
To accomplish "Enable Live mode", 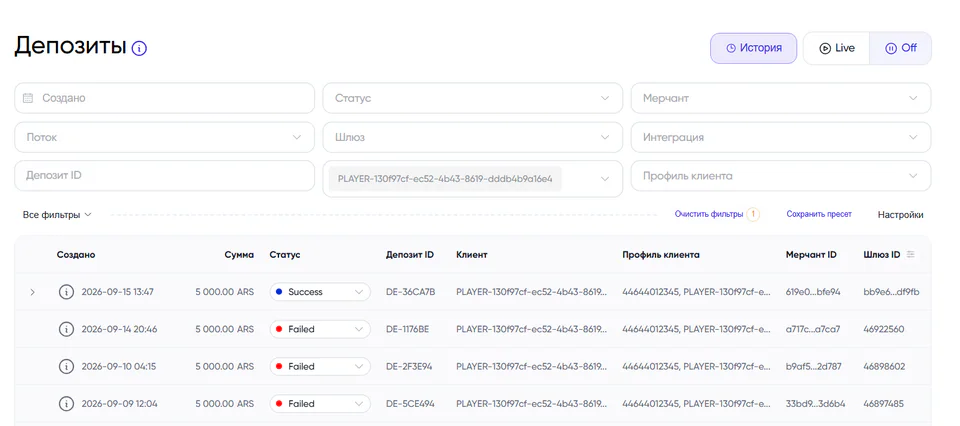I will click(836, 48).
